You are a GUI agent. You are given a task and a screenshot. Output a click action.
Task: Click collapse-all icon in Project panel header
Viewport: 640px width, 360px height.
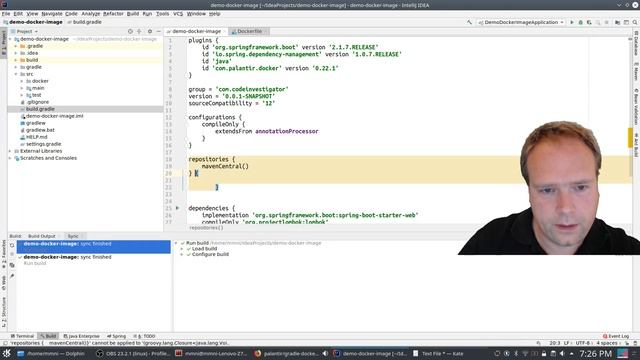(x=139, y=31)
